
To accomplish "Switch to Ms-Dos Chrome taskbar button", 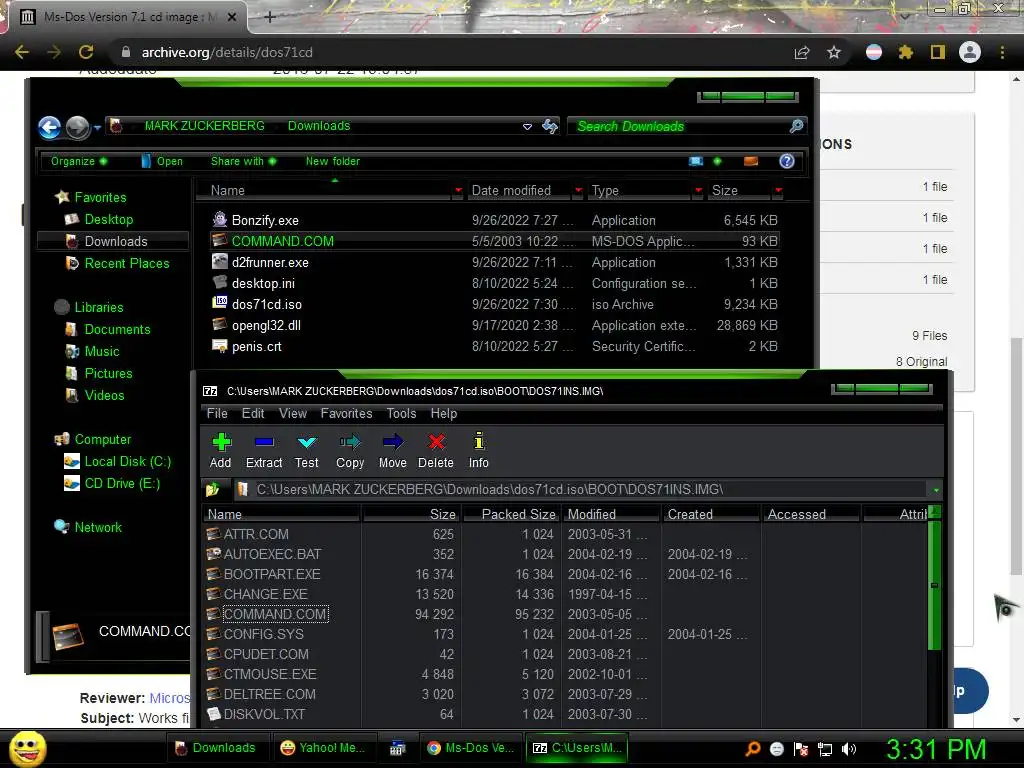I will click(x=470, y=748).
